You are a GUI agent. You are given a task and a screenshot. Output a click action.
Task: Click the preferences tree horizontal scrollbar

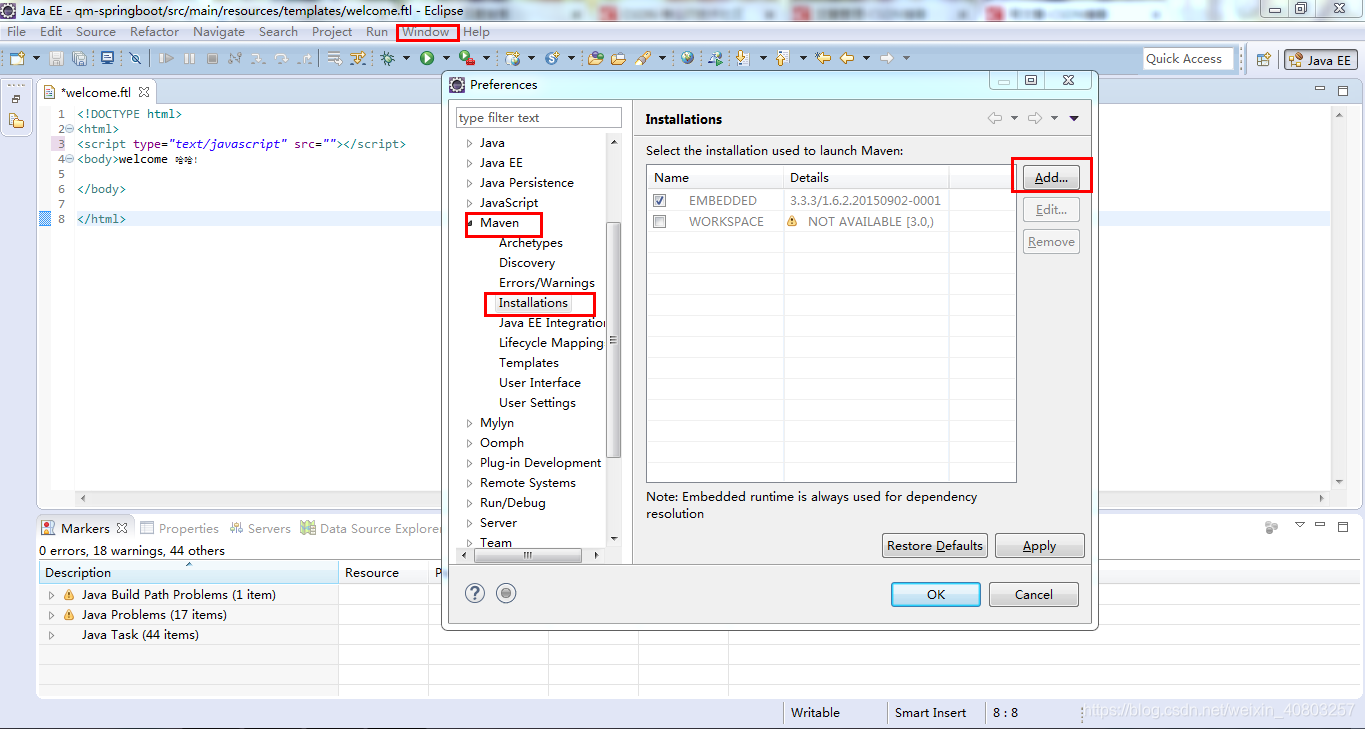click(x=527, y=555)
